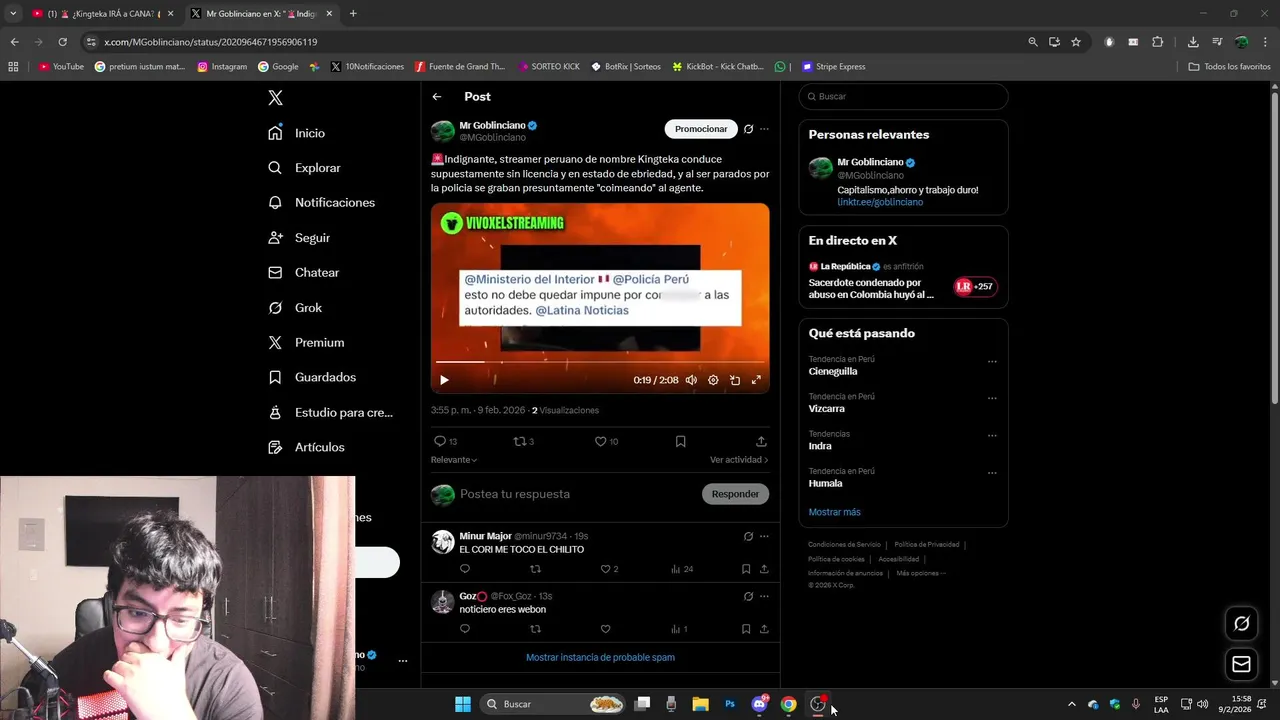Screen dimensions: 1280x720
Task: Share the main post
Action: click(761, 441)
